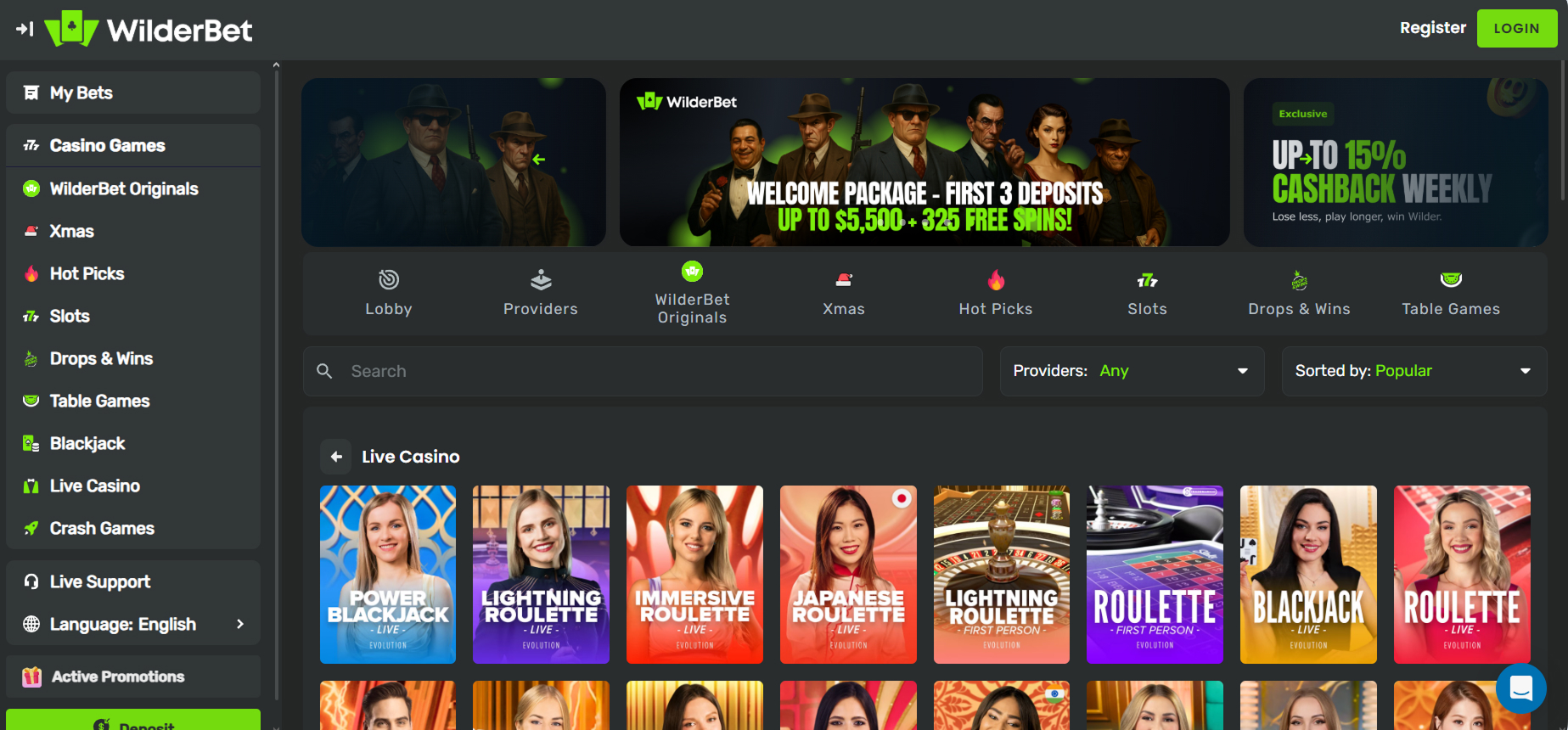The width and height of the screenshot is (1568, 730).
Task: Open the Japanese Roulette Live game thumbnail
Action: point(847,574)
